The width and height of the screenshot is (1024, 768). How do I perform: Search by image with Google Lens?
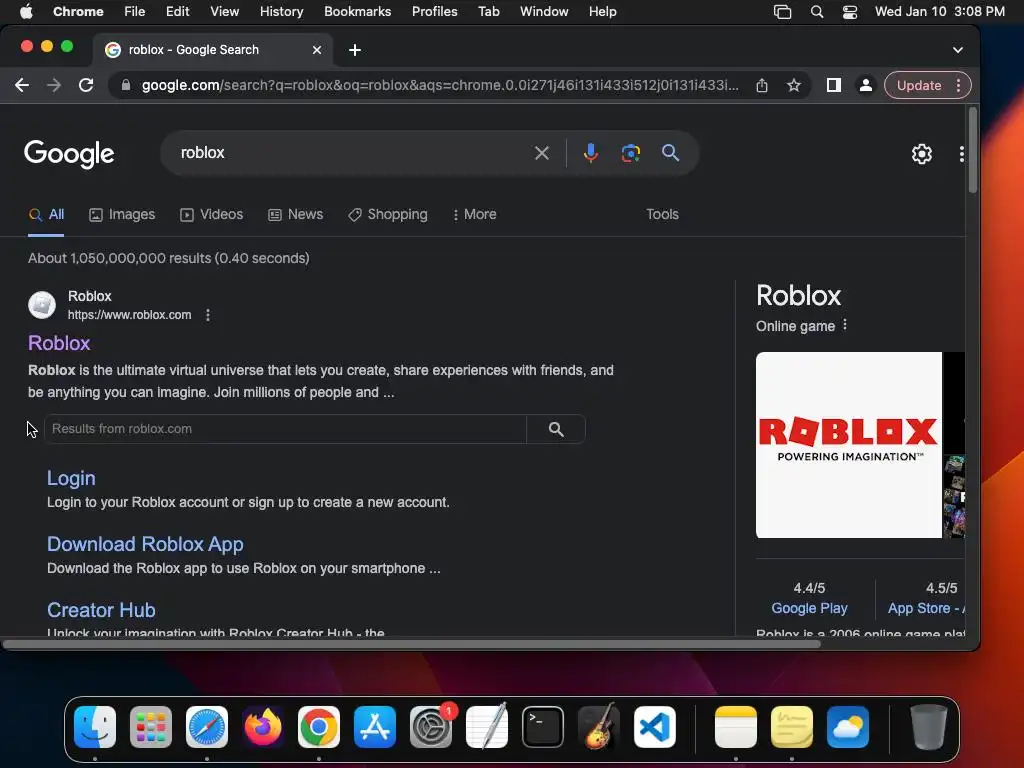click(630, 153)
